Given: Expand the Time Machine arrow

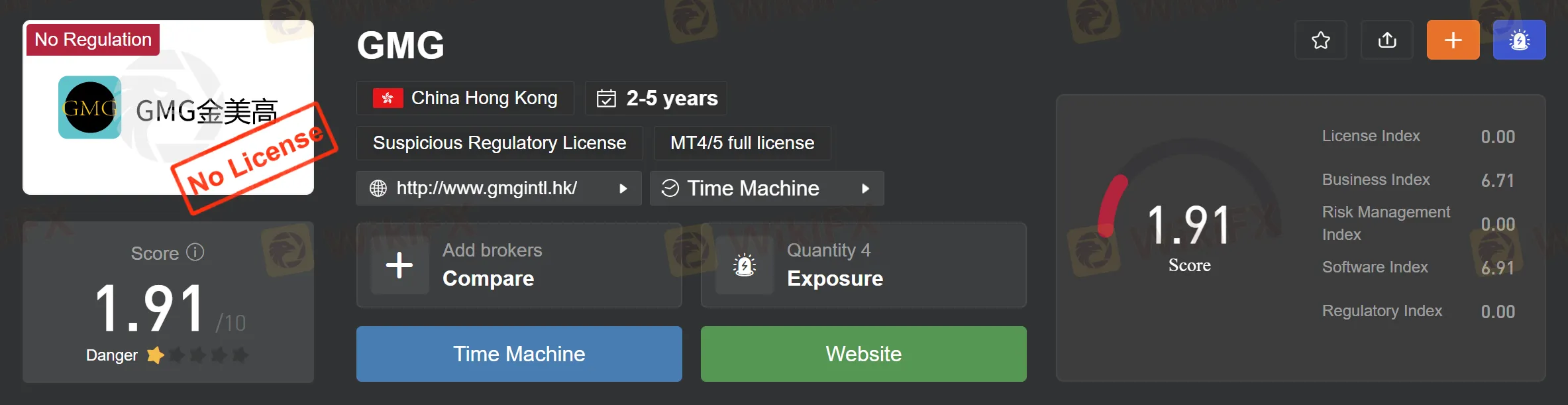Looking at the screenshot, I should click(865, 188).
